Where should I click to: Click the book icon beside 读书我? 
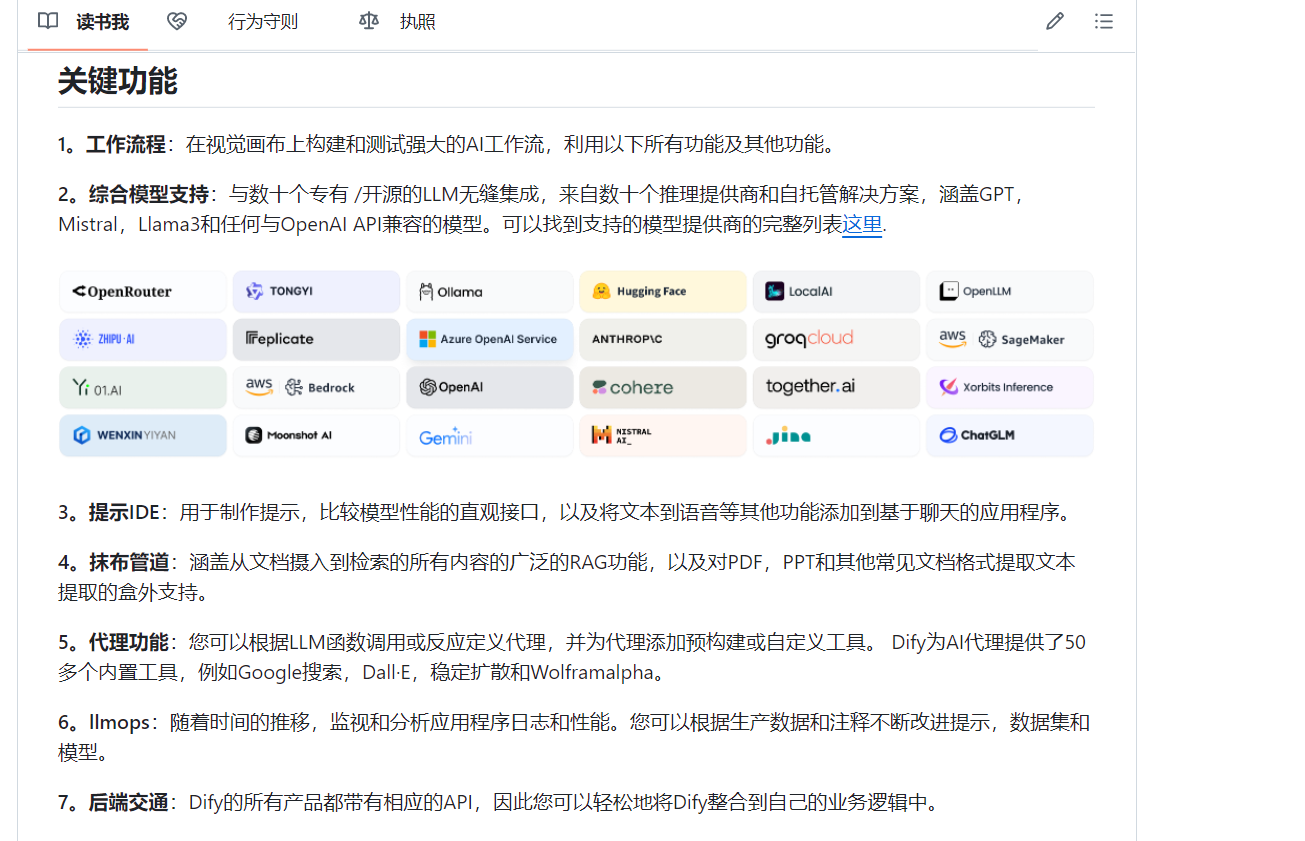click(x=48, y=21)
